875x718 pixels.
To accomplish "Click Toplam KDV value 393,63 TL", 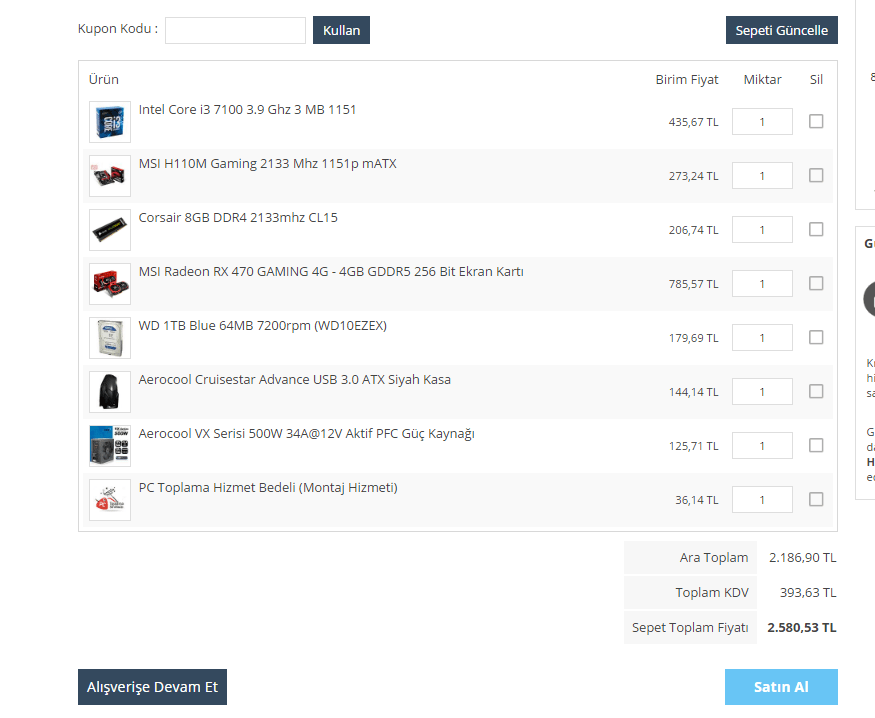I will coord(808,592).
